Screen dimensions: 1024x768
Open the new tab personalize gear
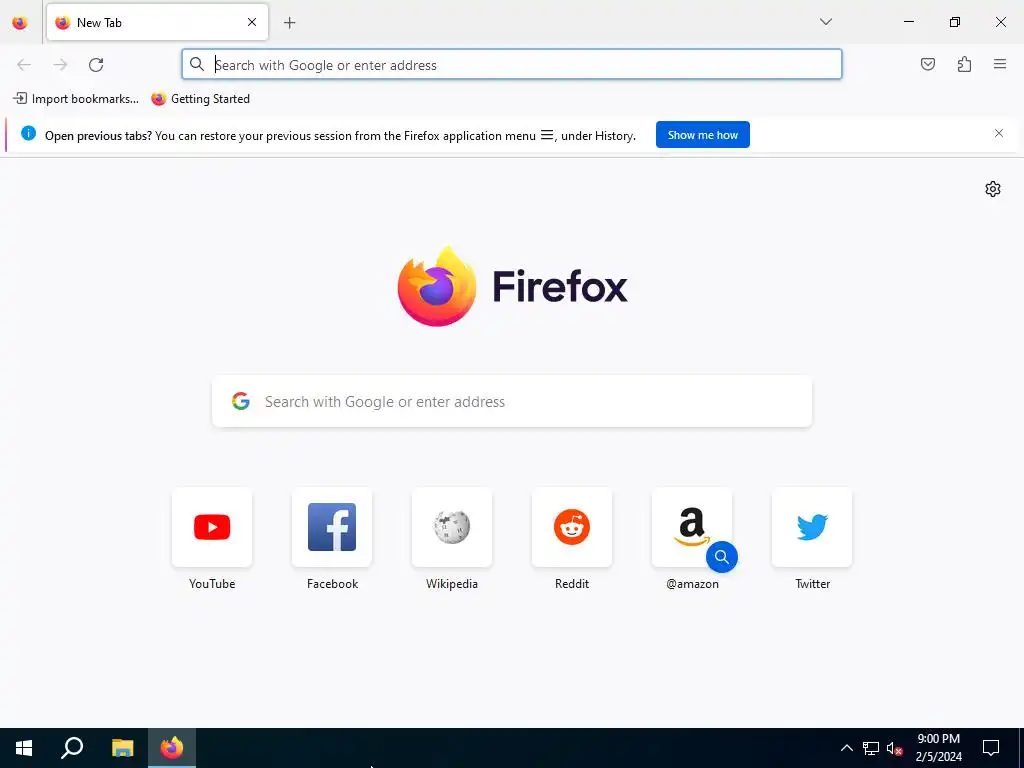pyautogui.click(x=993, y=189)
